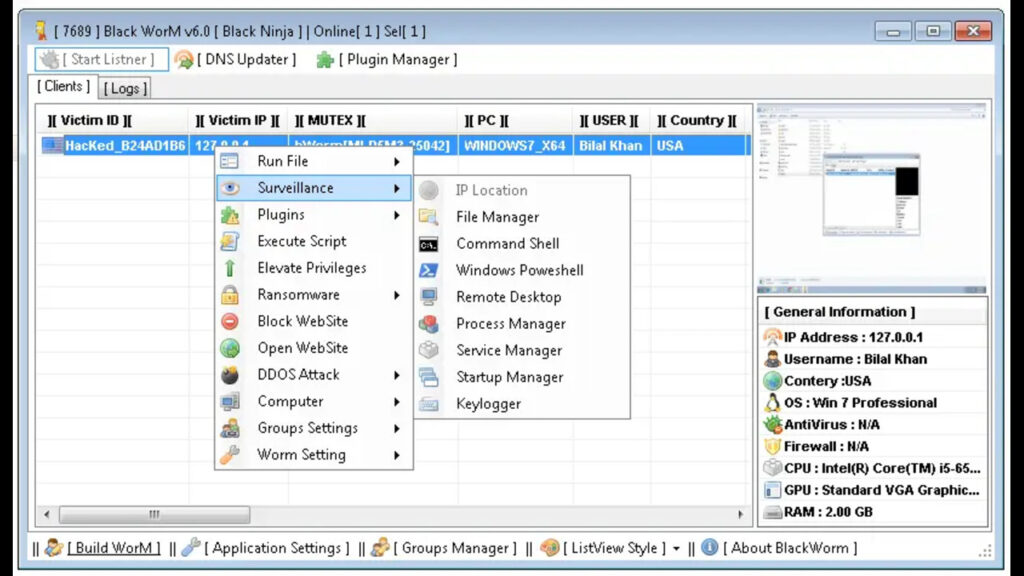
Task: Click the CPU icon in General Information
Action: 773,468
